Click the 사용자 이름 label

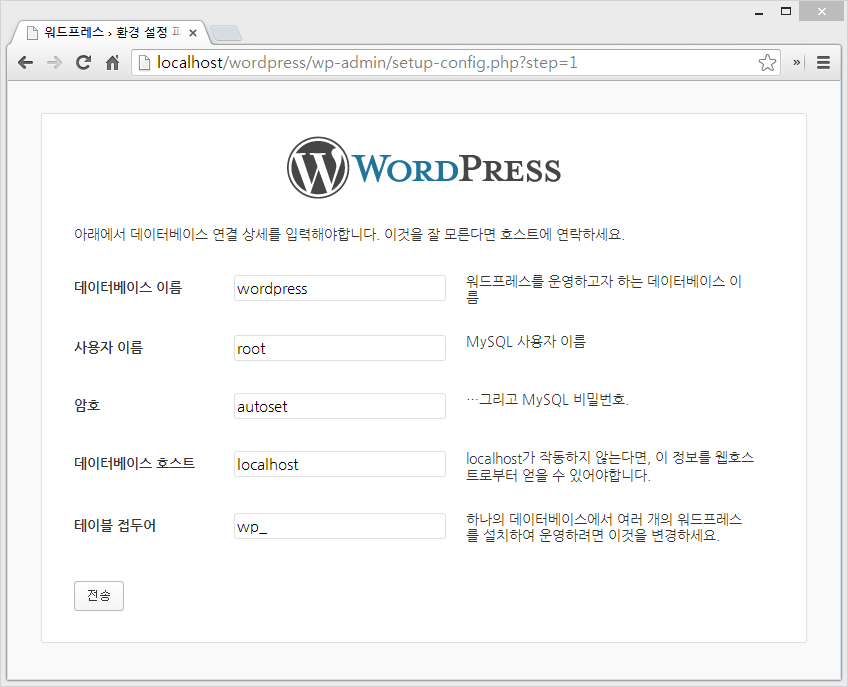(109, 347)
